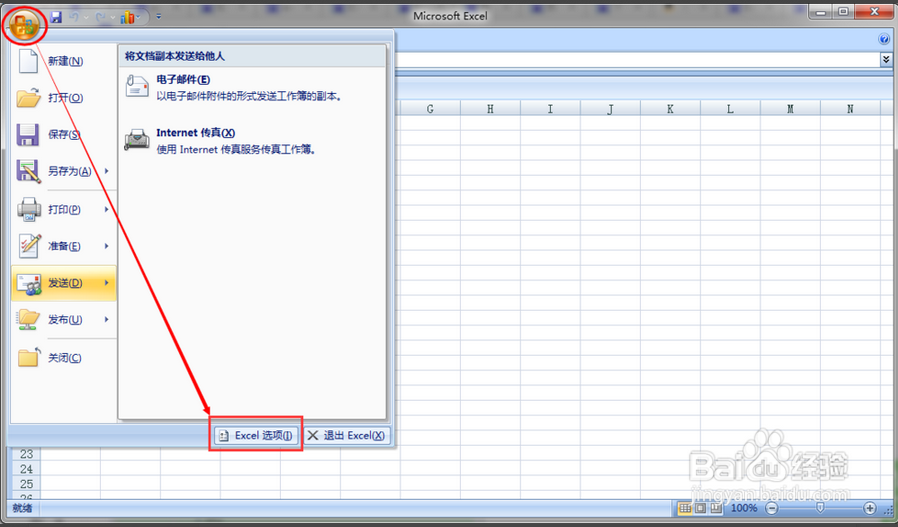Select column J header

click(x=611, y=109)
